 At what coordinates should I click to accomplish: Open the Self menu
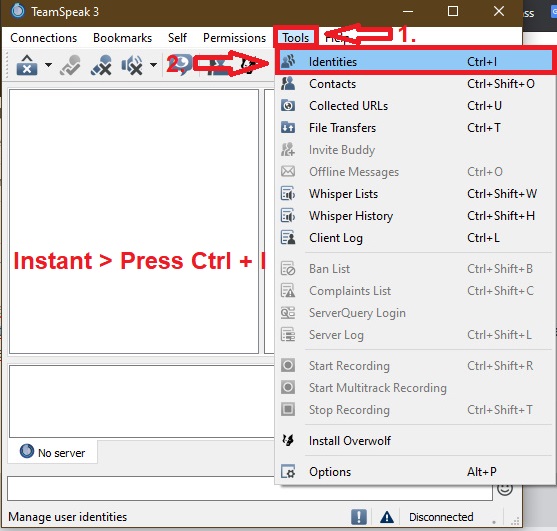[x=177, y=38]
